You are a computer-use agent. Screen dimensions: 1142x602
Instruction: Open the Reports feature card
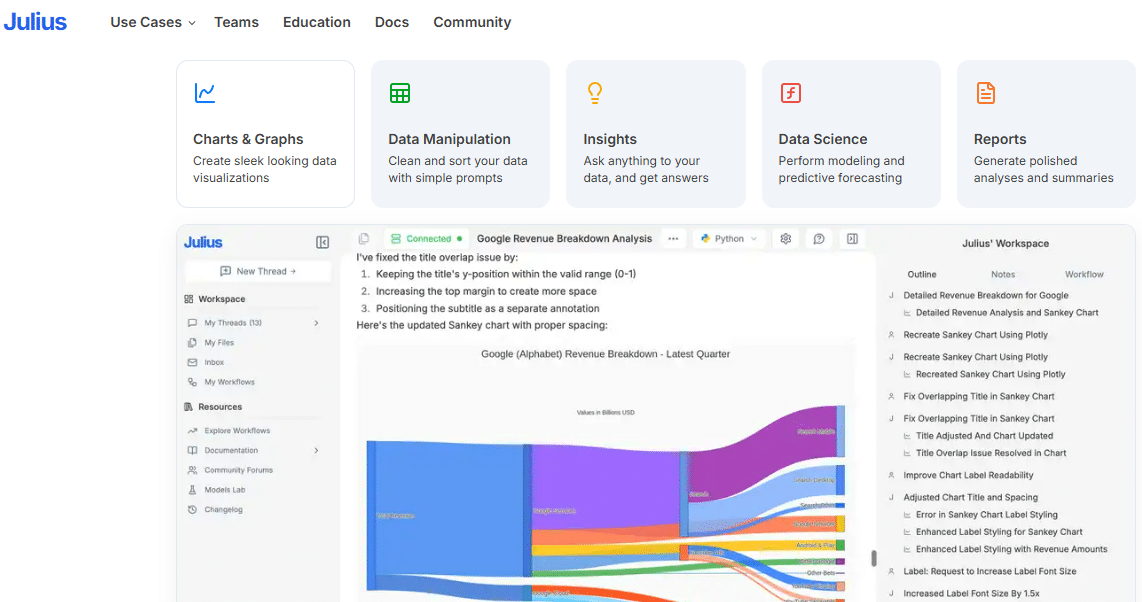[x=1047, y=134]
